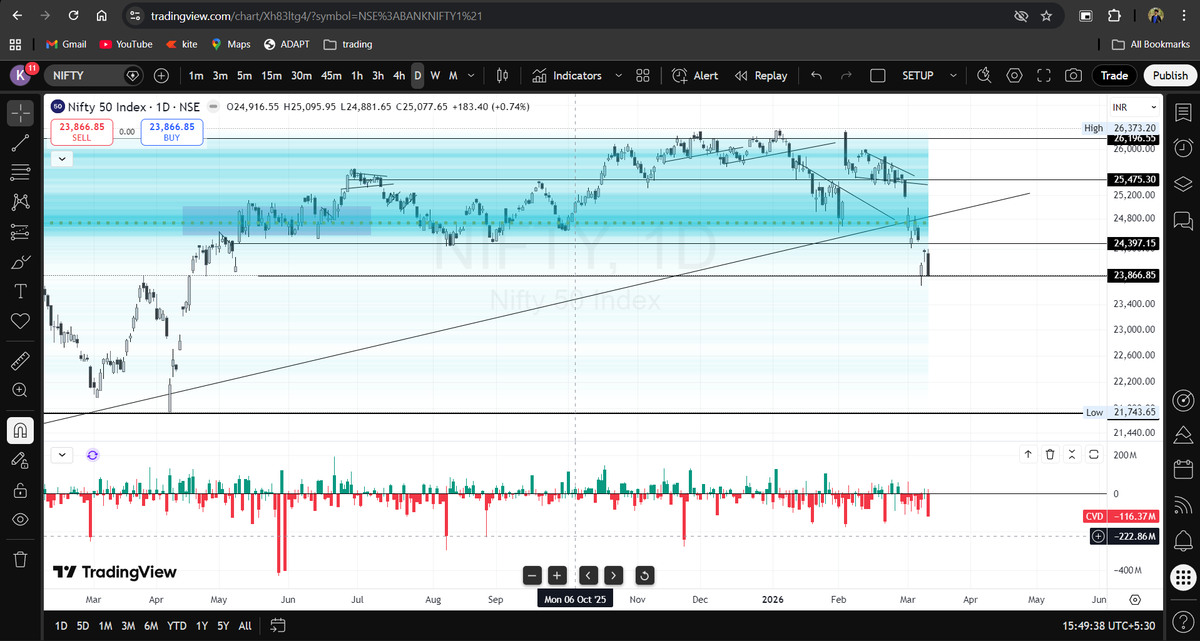Open the chats panel in right sidebar

pos(1184,220)
